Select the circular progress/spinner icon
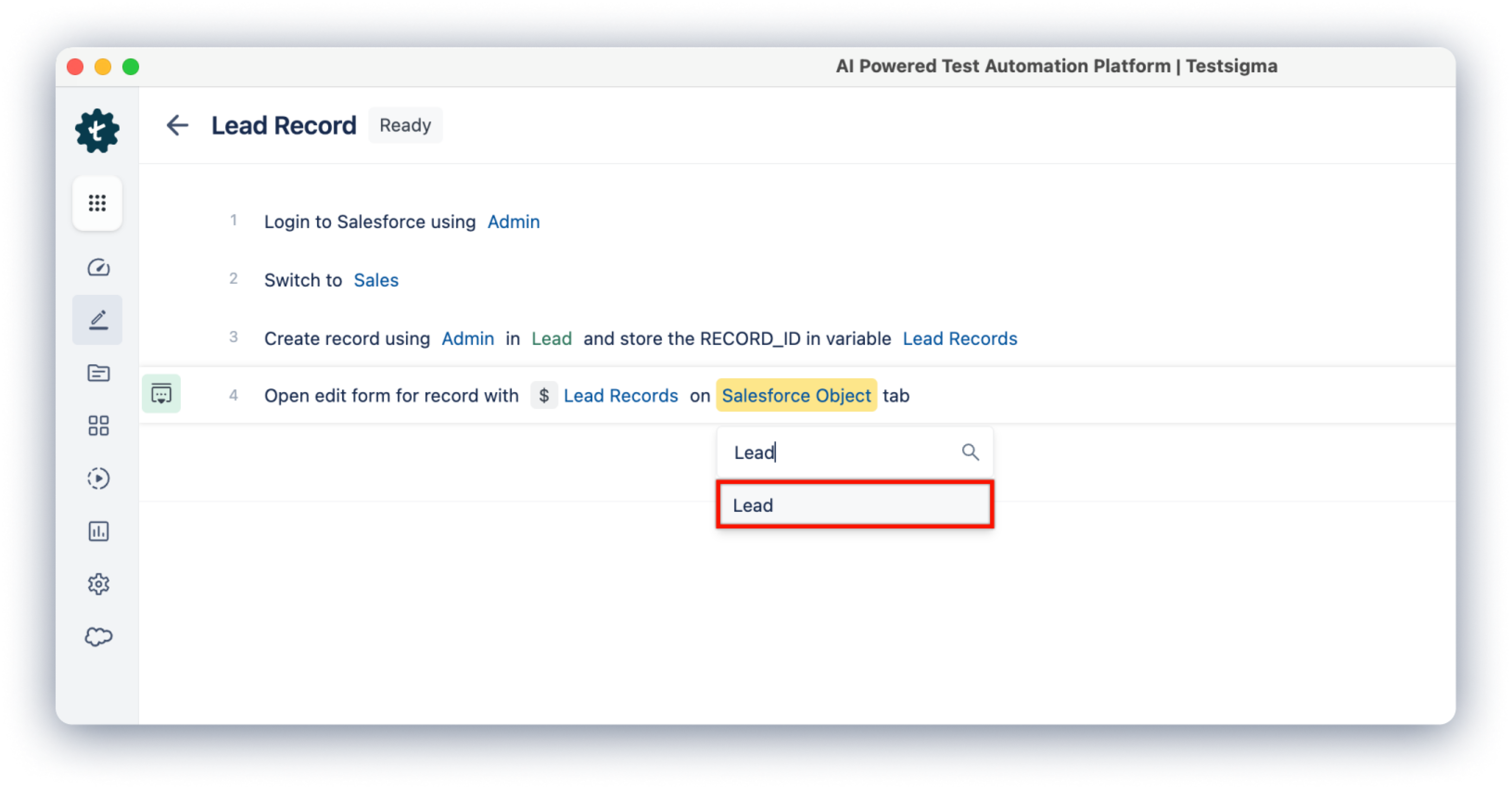 pos(99,478)
